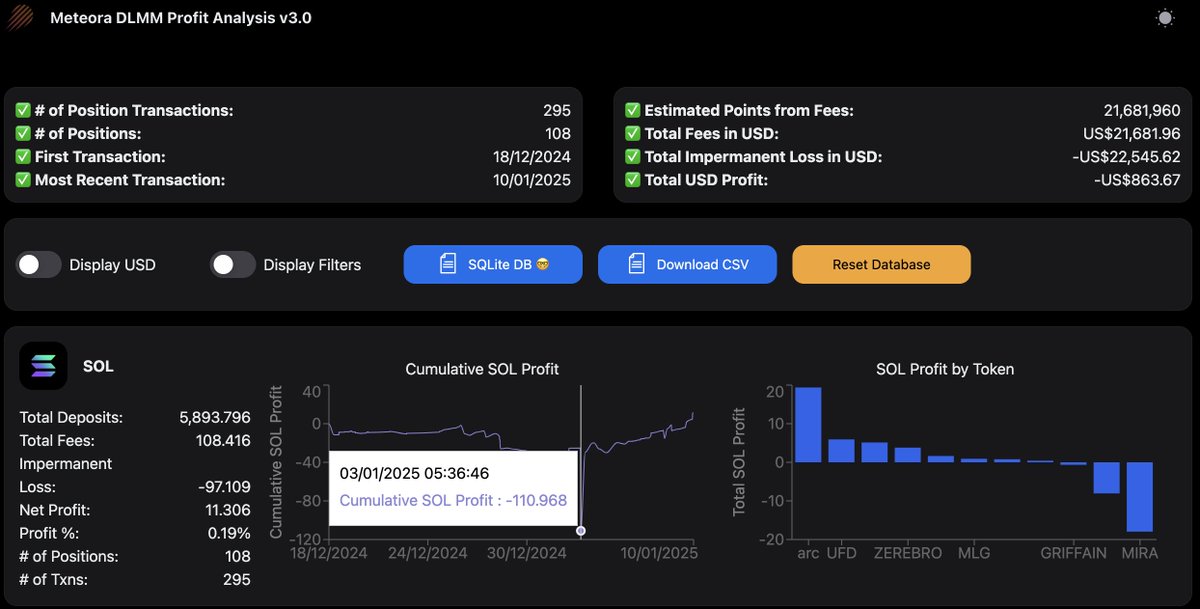Image resolution: width=1200 pixels, height=609 pixels.
Task: Click green checkmark beside Estimated Points from Fees
Action: pos(632,110)
